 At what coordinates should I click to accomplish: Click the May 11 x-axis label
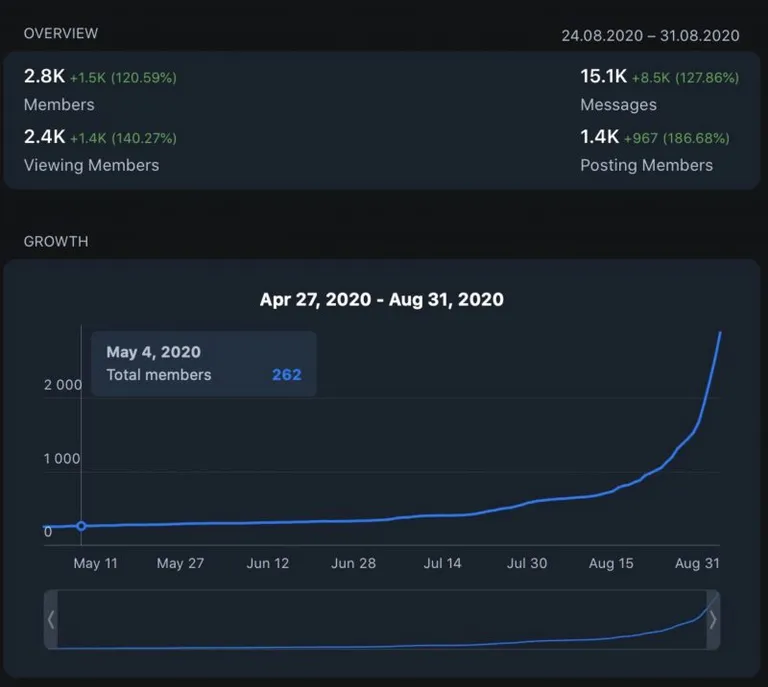coord(96,563)
